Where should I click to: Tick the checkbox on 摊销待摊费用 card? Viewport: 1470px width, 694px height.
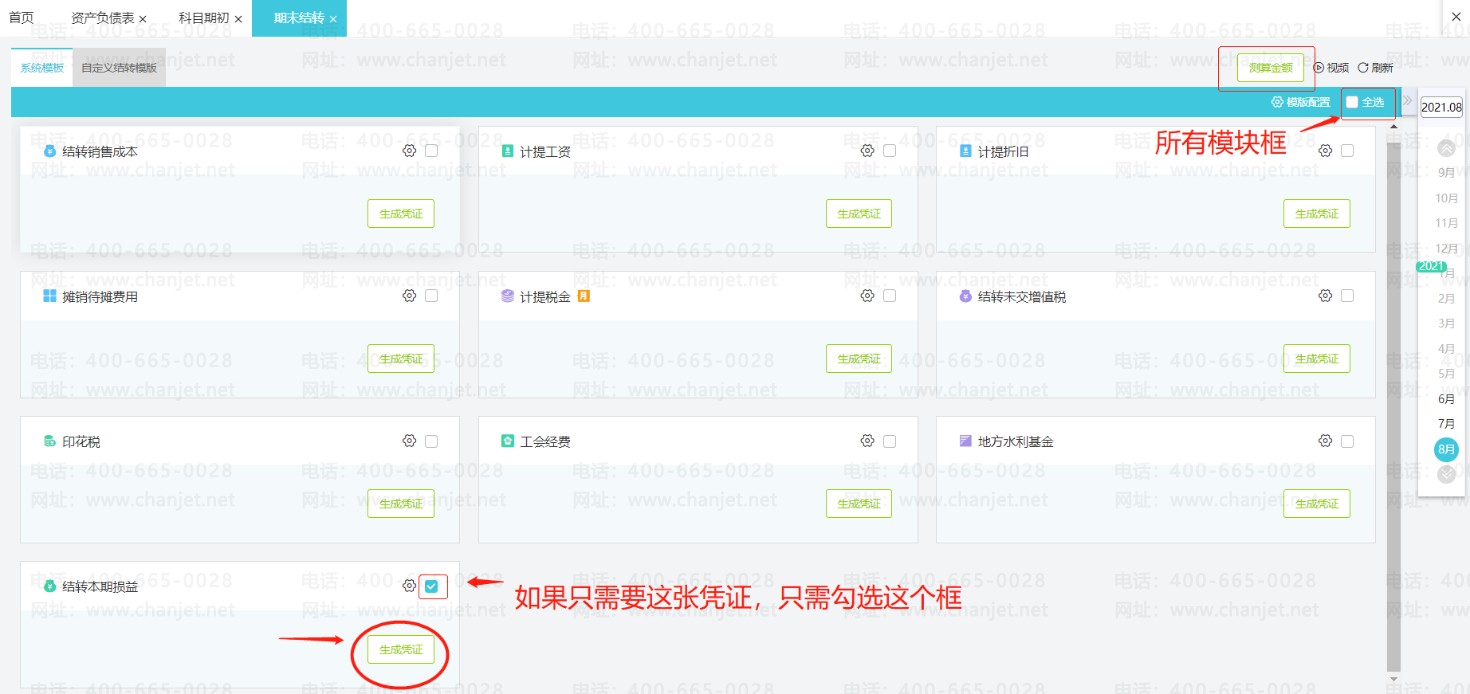pyautogui.click(x=432, y=296)
